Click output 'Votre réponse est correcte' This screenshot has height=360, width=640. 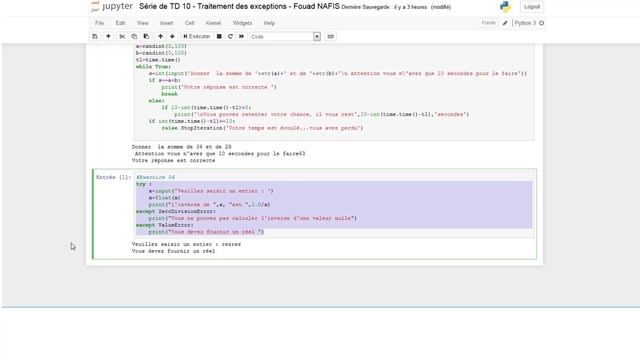click(173, 160)
